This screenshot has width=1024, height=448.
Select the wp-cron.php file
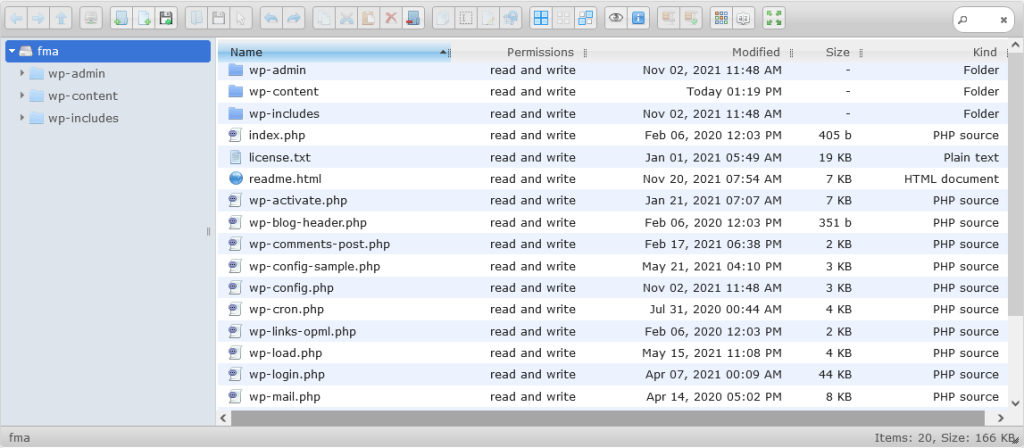coord(613,310)
